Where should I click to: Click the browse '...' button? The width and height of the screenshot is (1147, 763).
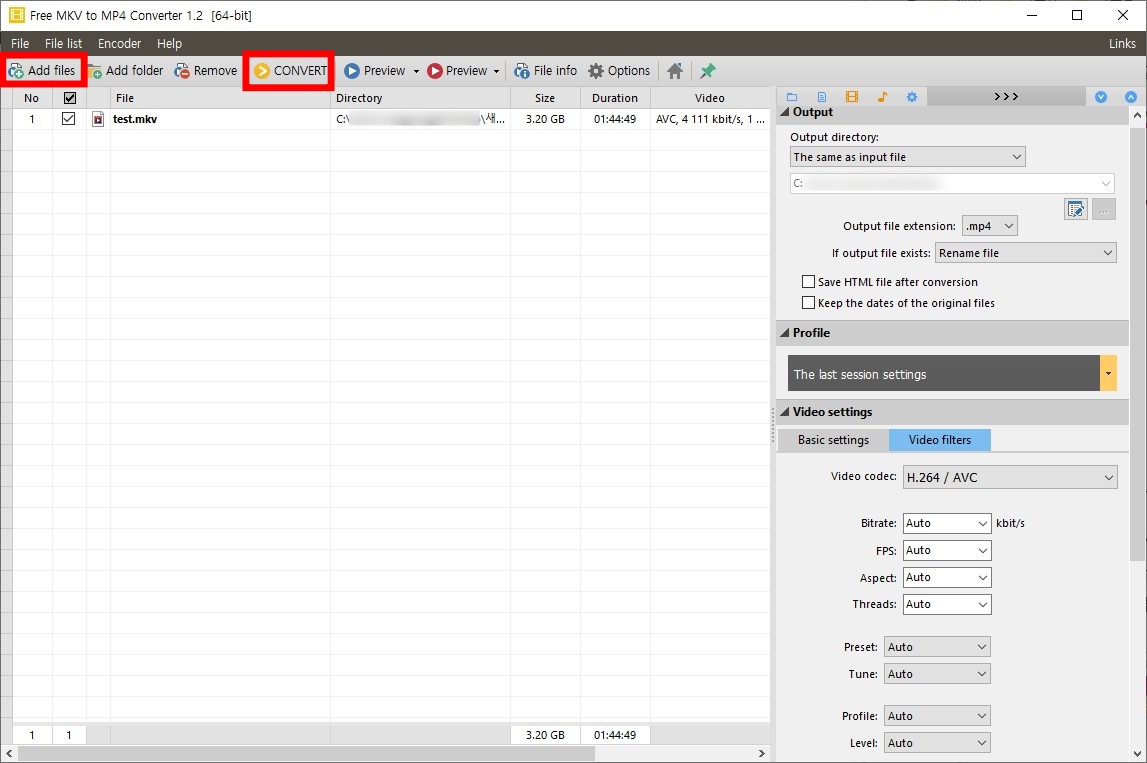1104,210
